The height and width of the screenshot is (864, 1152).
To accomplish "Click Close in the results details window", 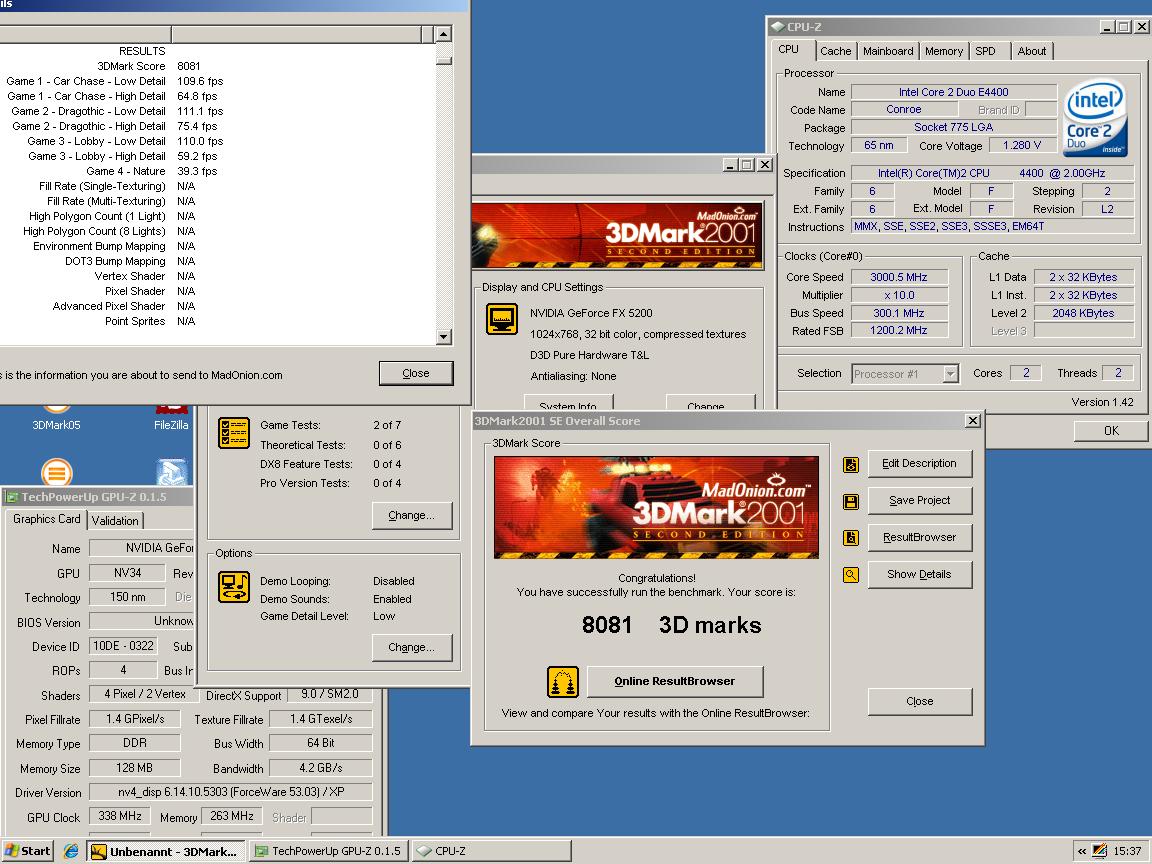I will click(x=416, y=373).
